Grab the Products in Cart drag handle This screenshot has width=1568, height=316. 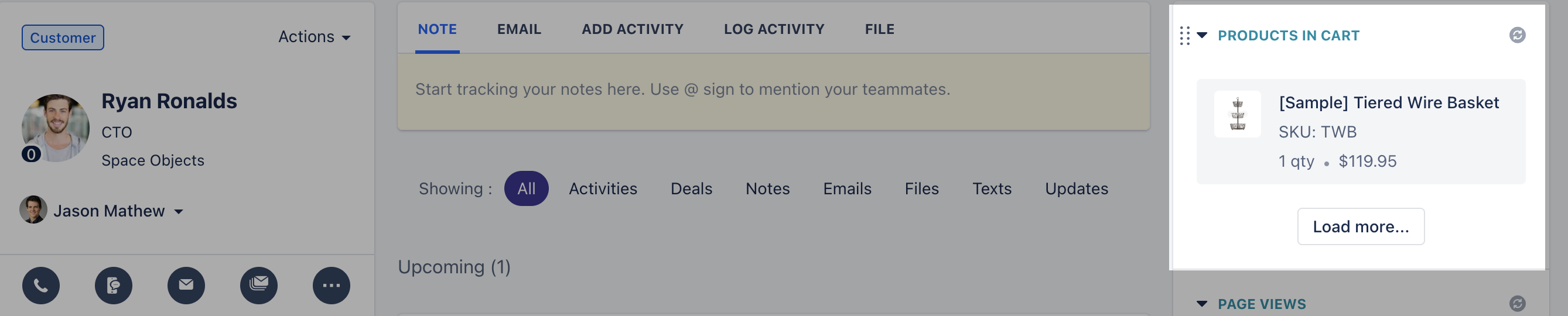click(x=1184, y=35)
